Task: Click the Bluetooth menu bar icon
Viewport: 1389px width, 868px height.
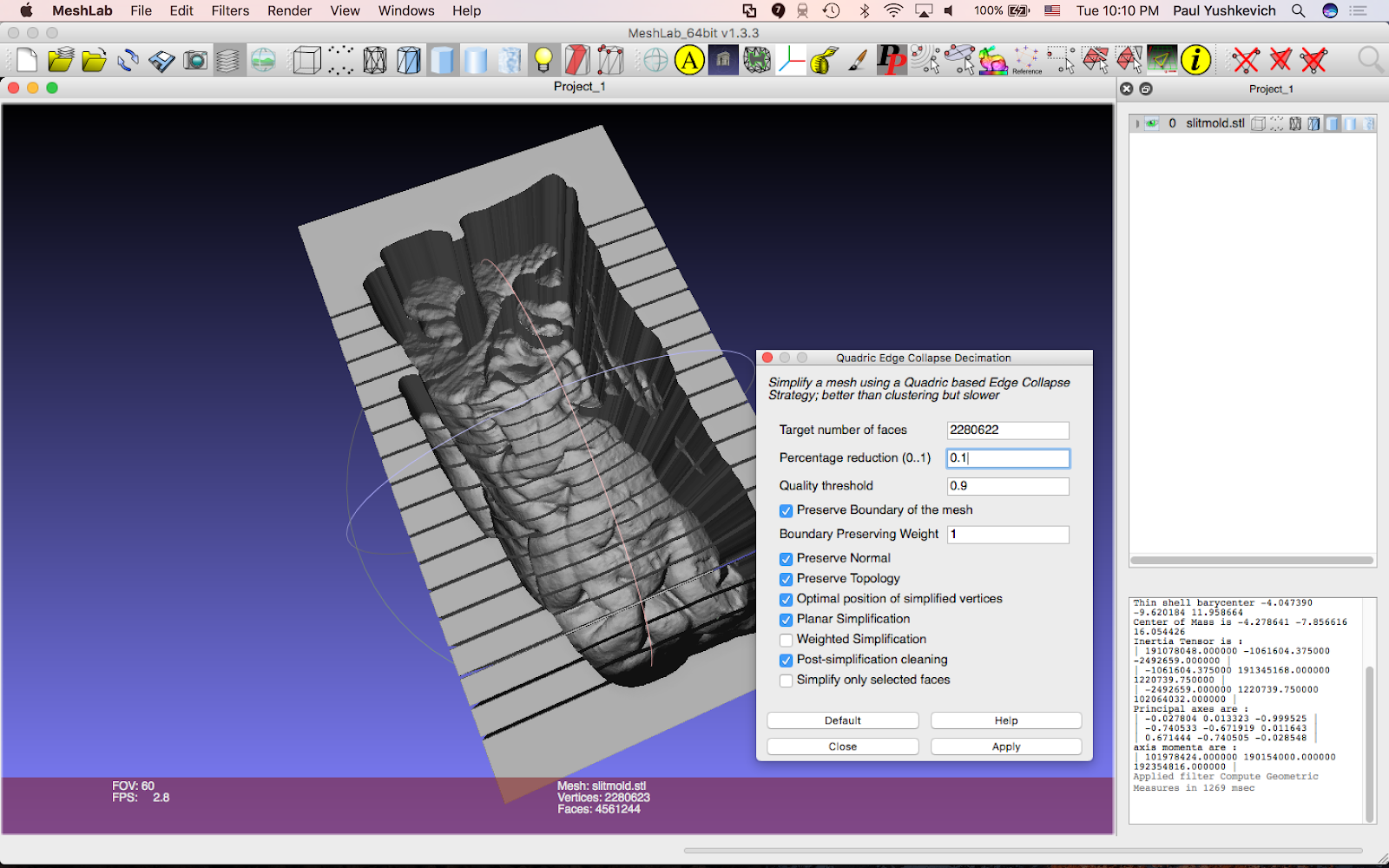Action: [x=865, y=10]
